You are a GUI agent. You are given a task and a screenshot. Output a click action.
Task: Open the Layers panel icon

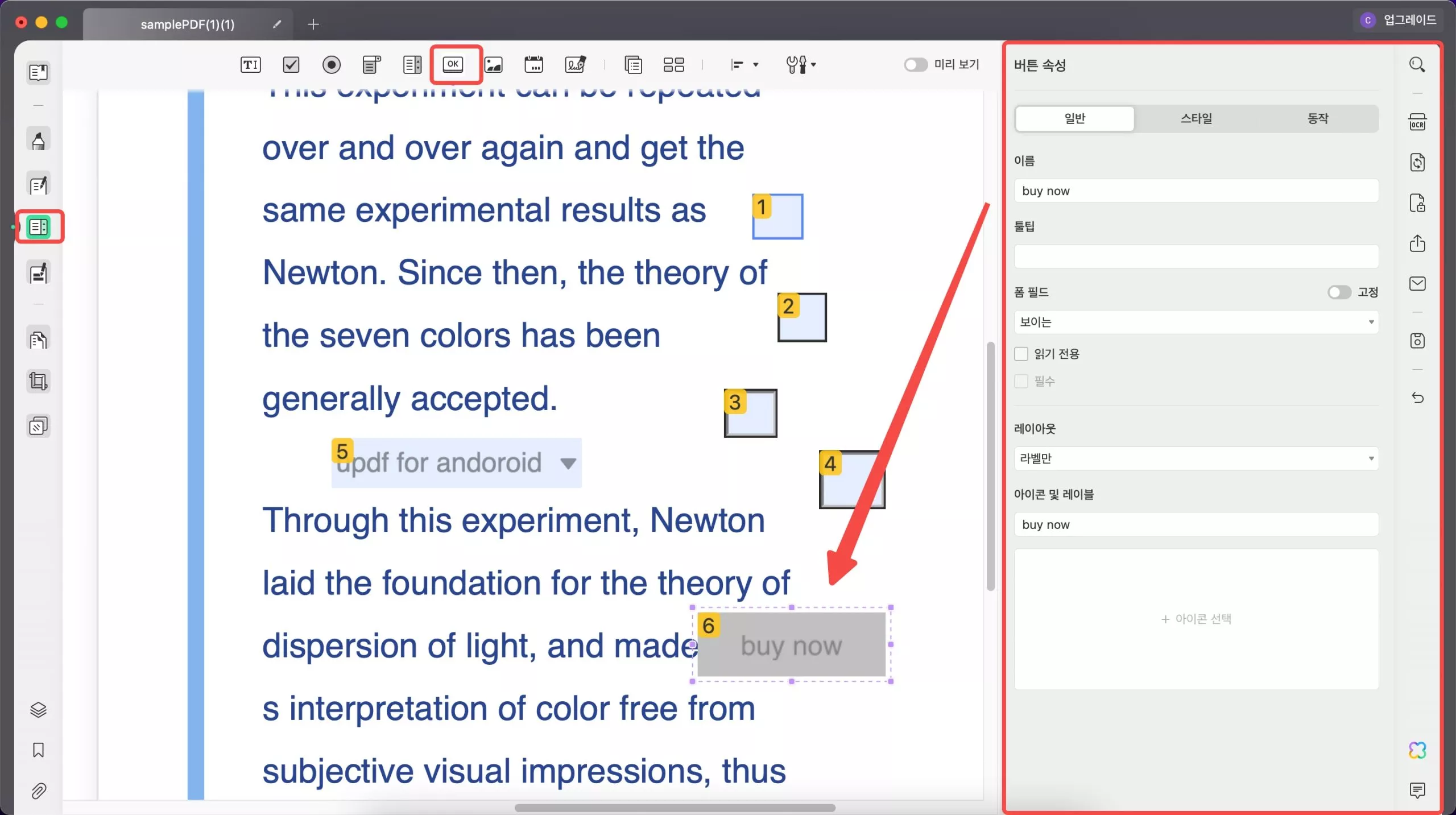(x=38, y=710)
